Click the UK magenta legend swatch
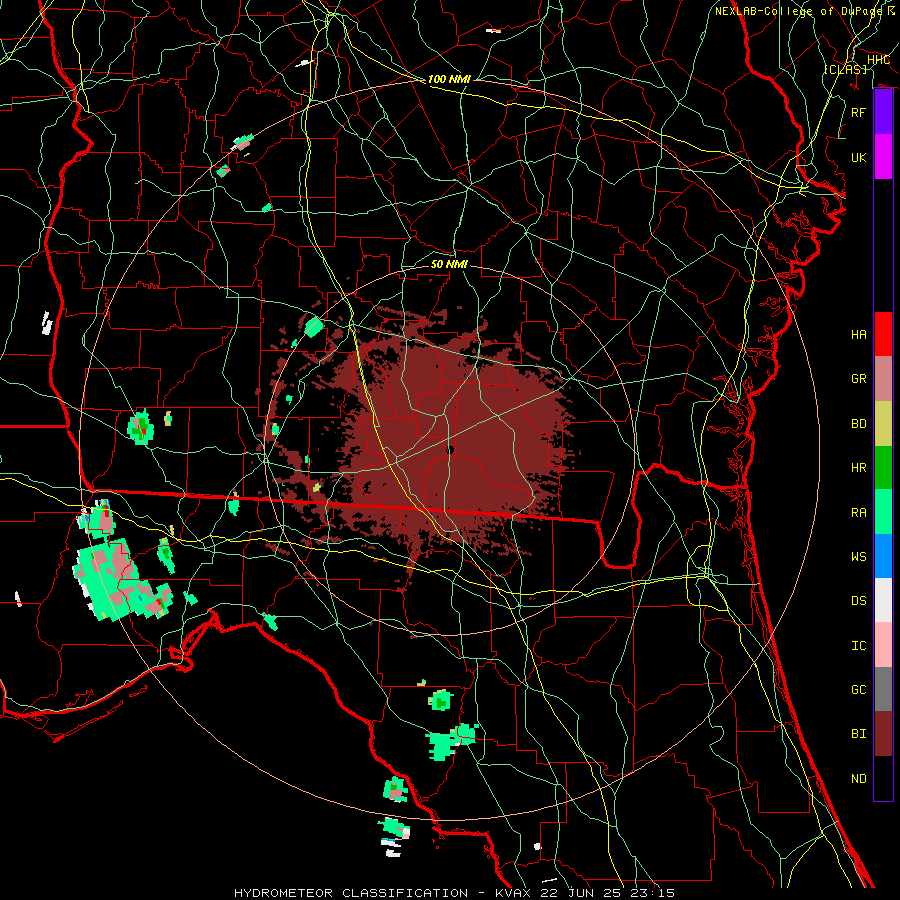Viewport: 900px width, 900px height. (x=883, y=157)
